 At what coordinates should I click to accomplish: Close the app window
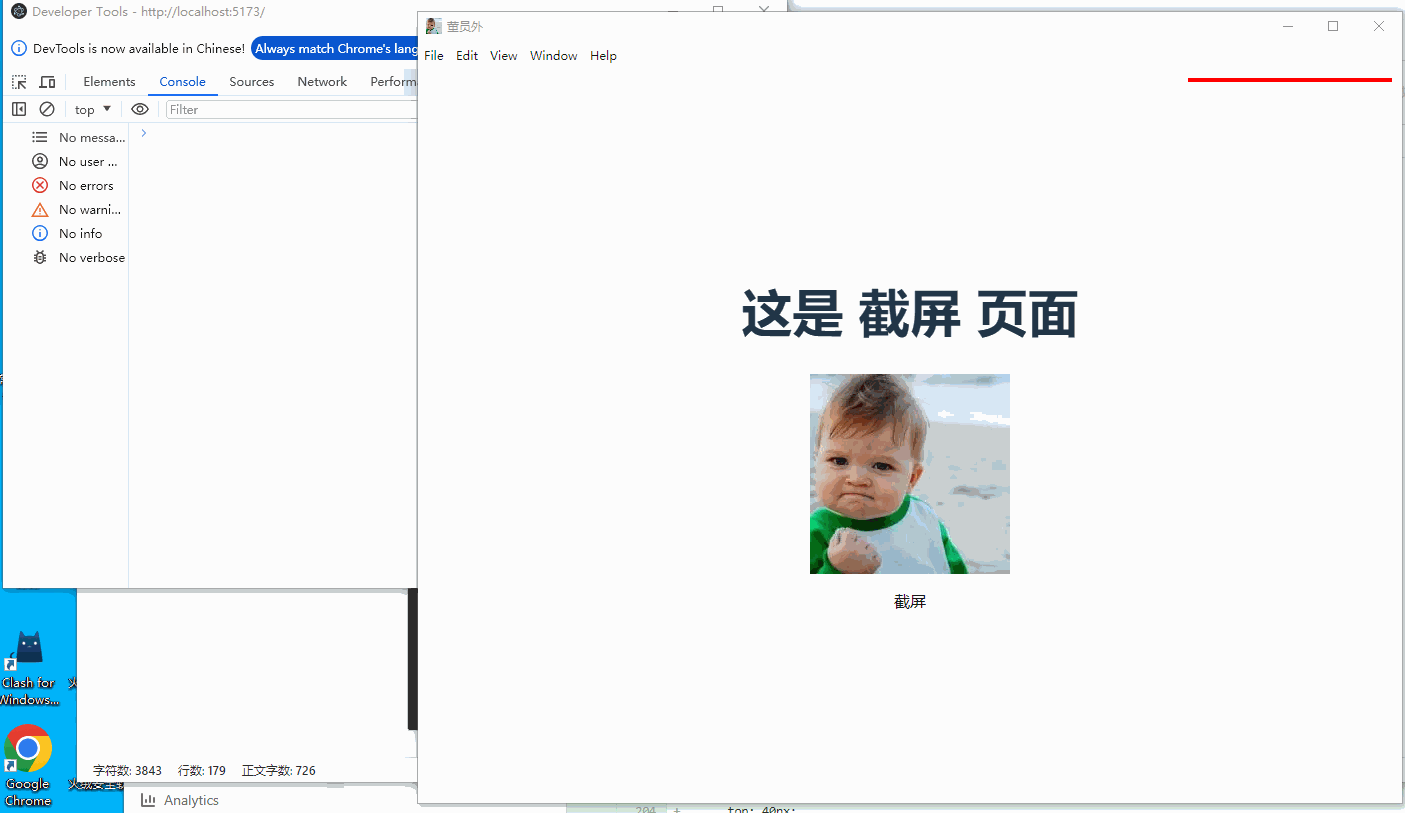point(1379,26)
